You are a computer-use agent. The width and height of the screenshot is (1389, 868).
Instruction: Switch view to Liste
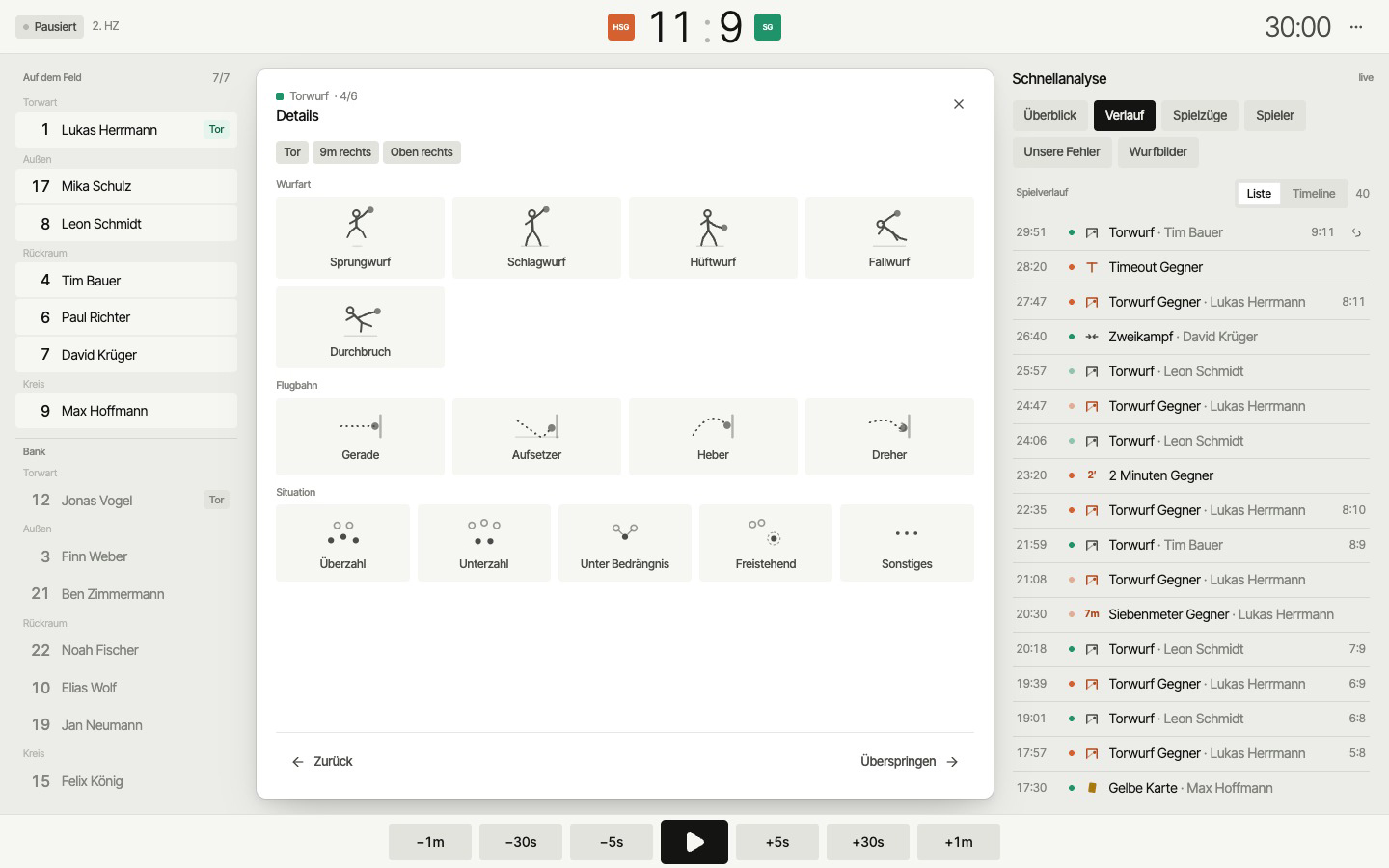tap(1259, 194)
